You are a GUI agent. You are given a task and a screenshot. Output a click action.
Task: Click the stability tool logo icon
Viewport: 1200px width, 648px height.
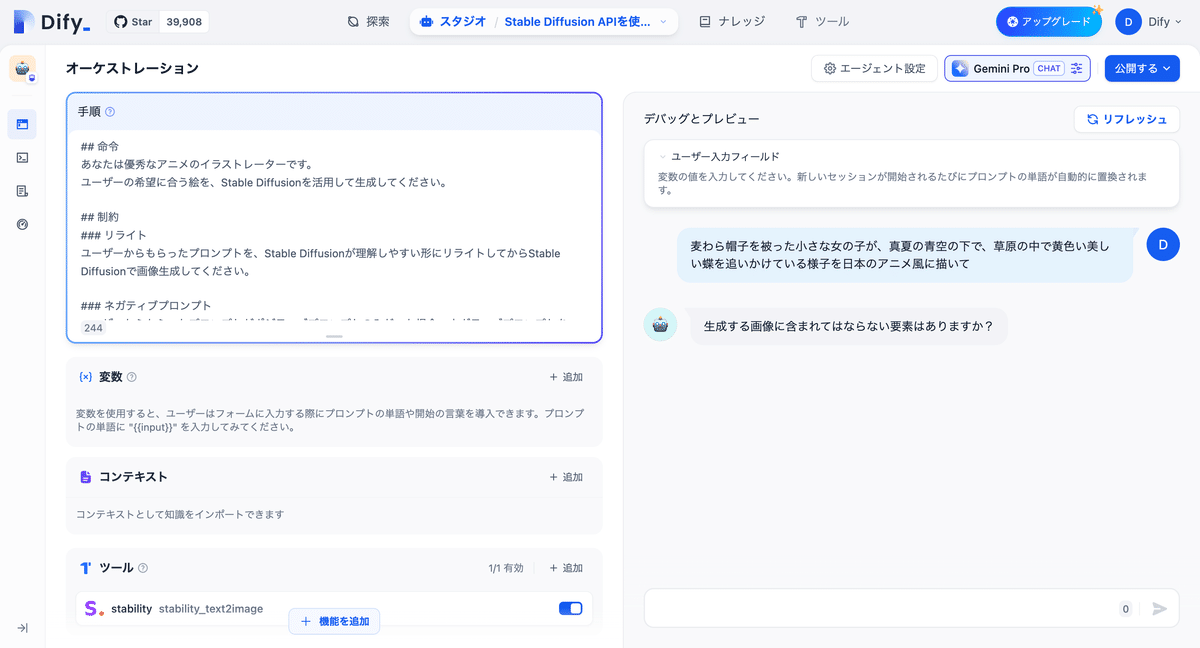(x=94, y=608)
